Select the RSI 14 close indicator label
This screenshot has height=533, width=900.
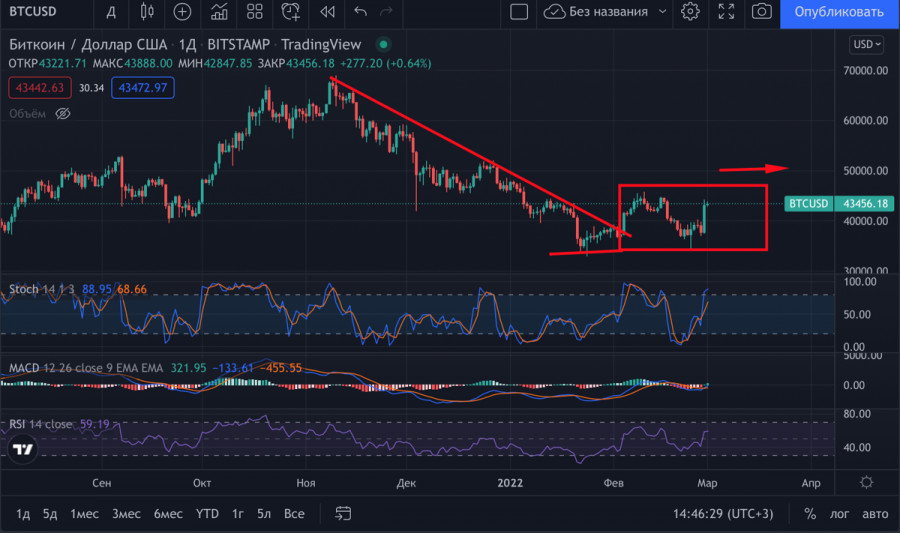[40, 424]
